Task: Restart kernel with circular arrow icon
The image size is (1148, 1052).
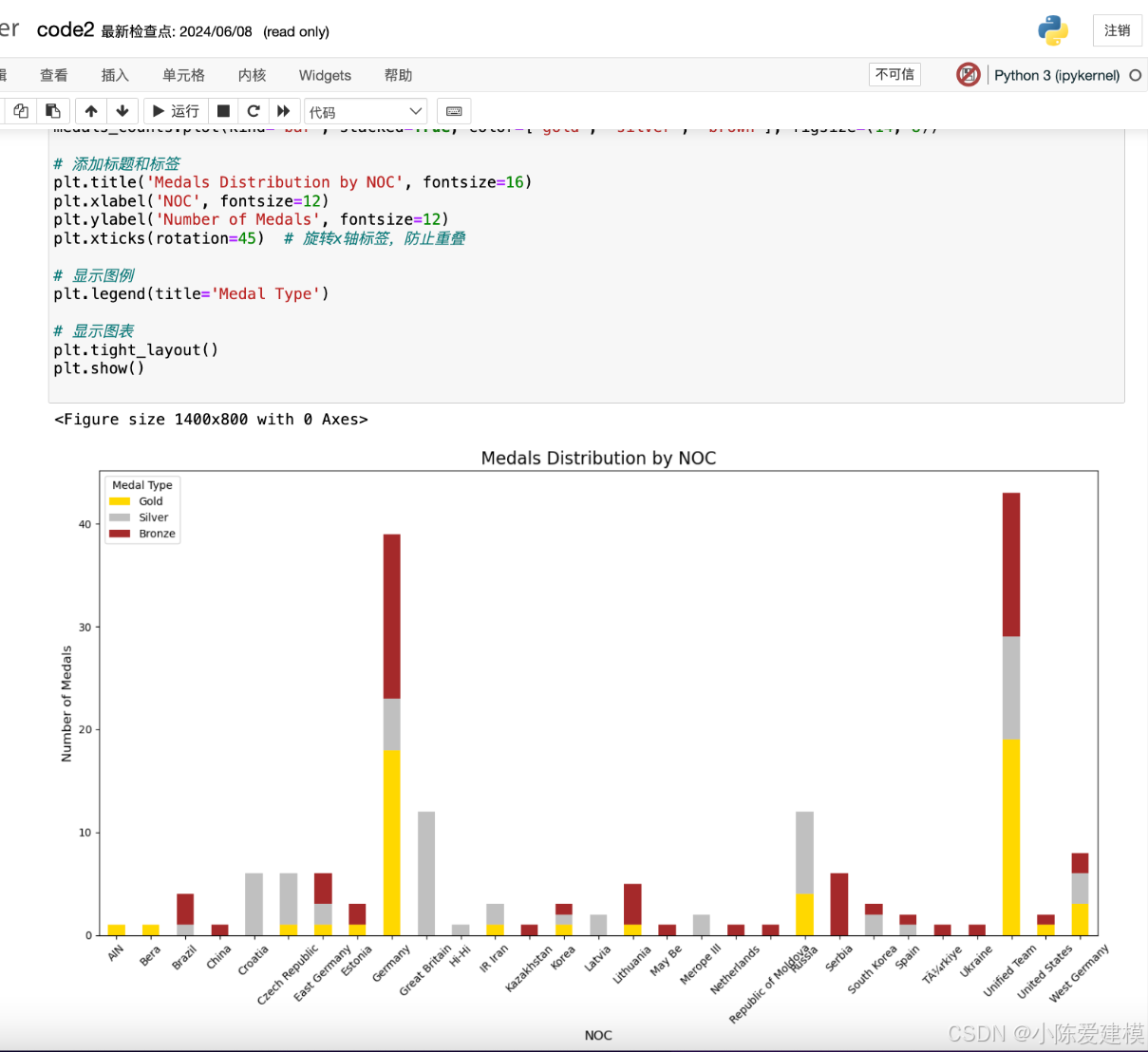Action: pos(254,111)
